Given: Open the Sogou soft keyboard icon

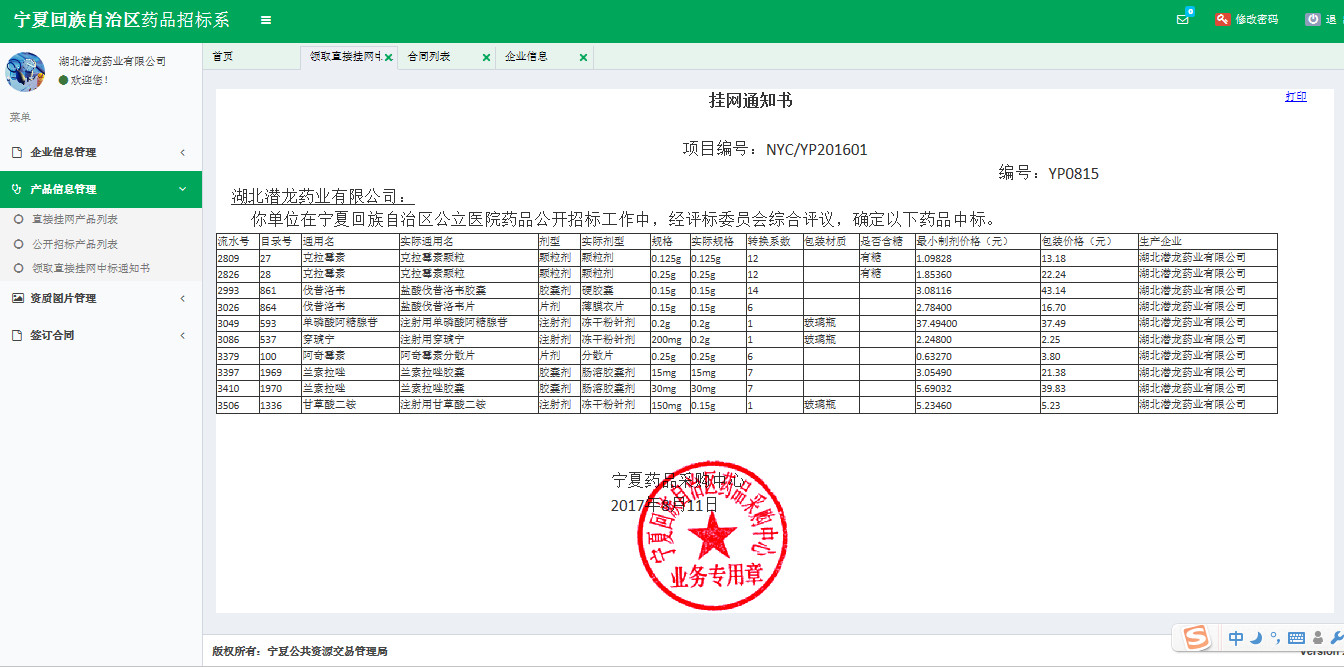Looking at the screenshot, I should click(1296, 638).
